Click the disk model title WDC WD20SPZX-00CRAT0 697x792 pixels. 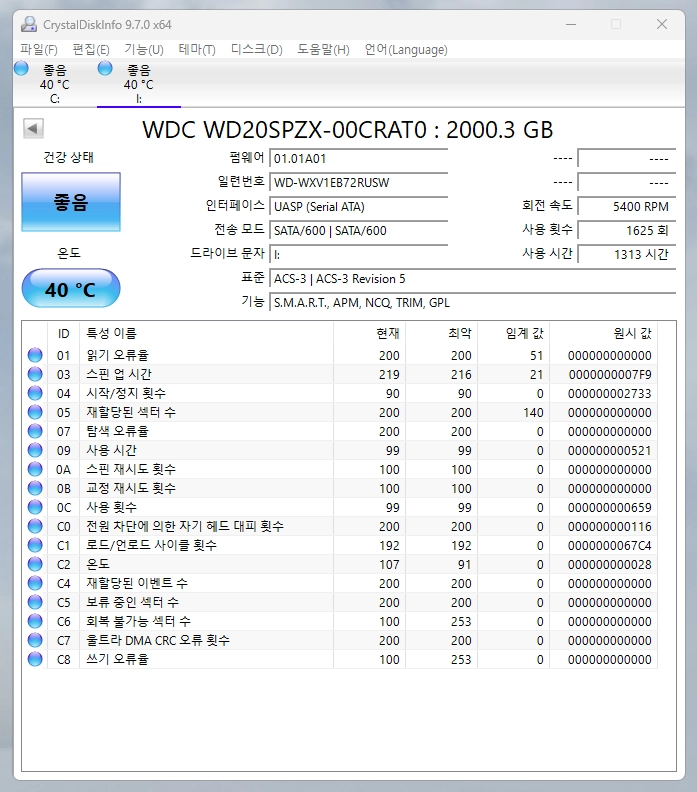347,130
